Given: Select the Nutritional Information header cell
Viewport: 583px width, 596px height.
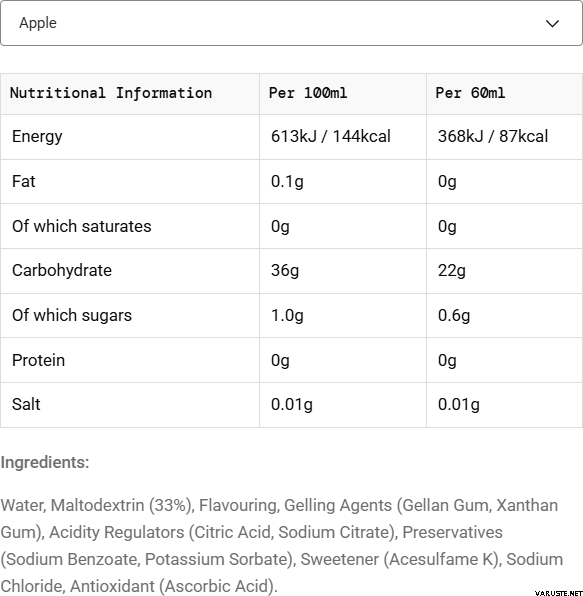Looking at the screenshot, I should coord(111,93).
